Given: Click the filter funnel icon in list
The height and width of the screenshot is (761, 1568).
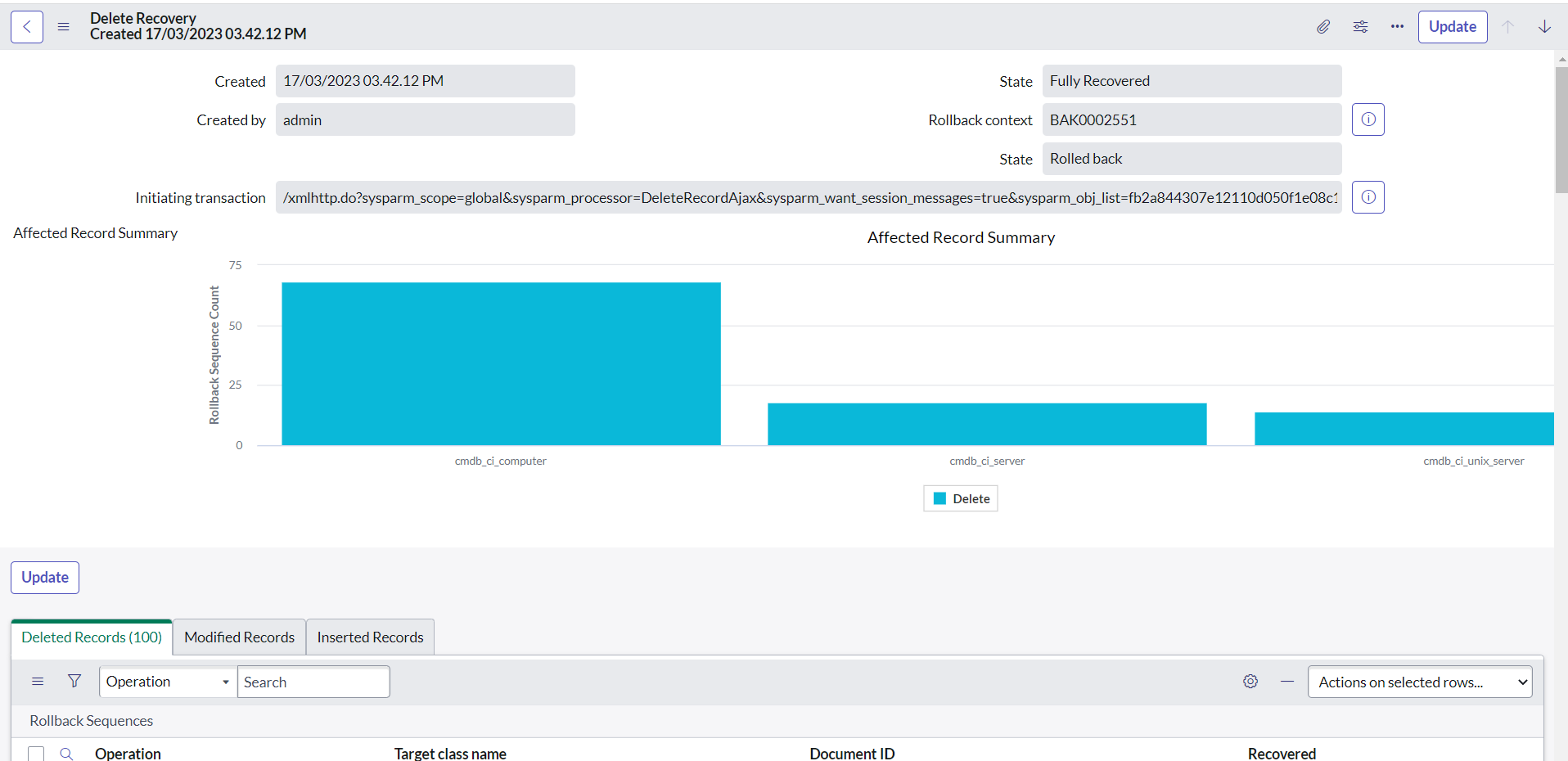Looking at the screenshot, I should (74, 682).
